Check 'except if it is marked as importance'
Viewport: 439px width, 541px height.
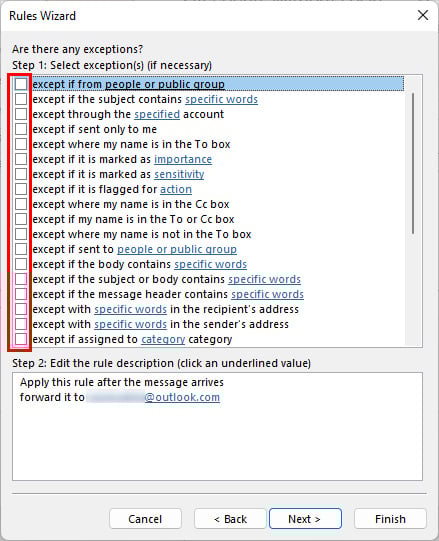21,159
